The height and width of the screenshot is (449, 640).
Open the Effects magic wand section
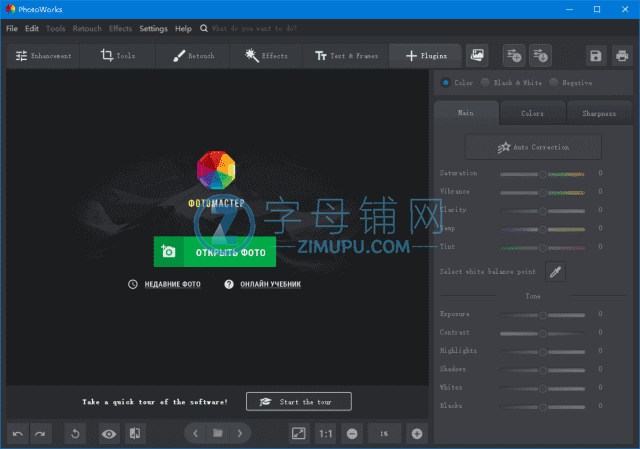[x=266, y=56]
